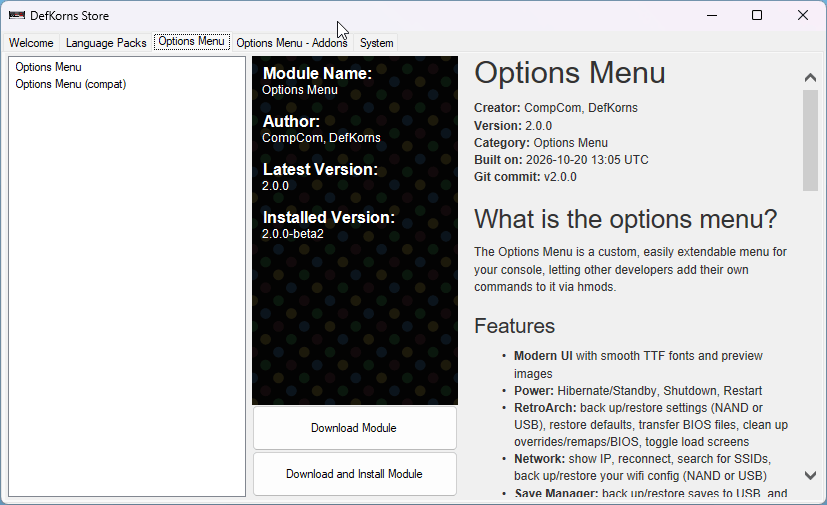Image resolution: width=827 pixels, height=505 pixels.
Task: Click the description pane scrollbar thumb
Action: (810, 140)
